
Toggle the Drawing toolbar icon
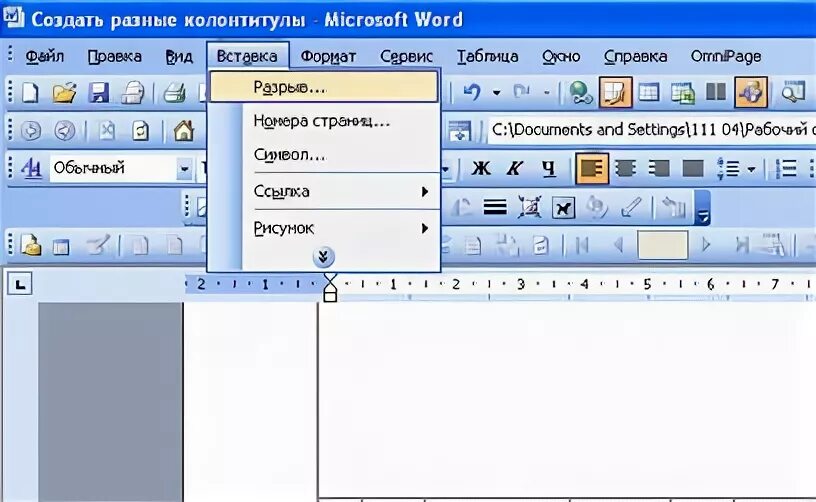[751, 93]
